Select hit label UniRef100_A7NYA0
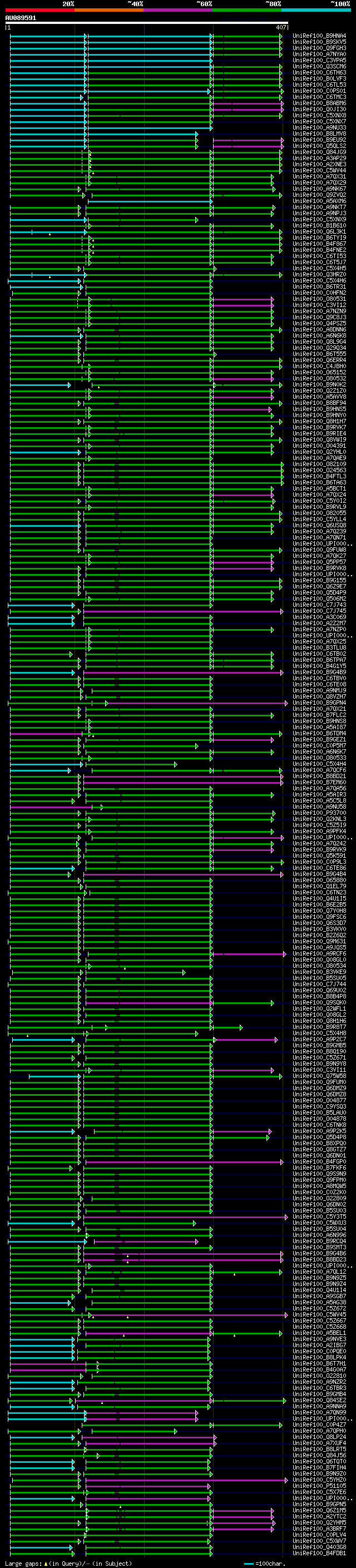The height and width of the screenshot is (1568, 356). click(x=319, y=54)
